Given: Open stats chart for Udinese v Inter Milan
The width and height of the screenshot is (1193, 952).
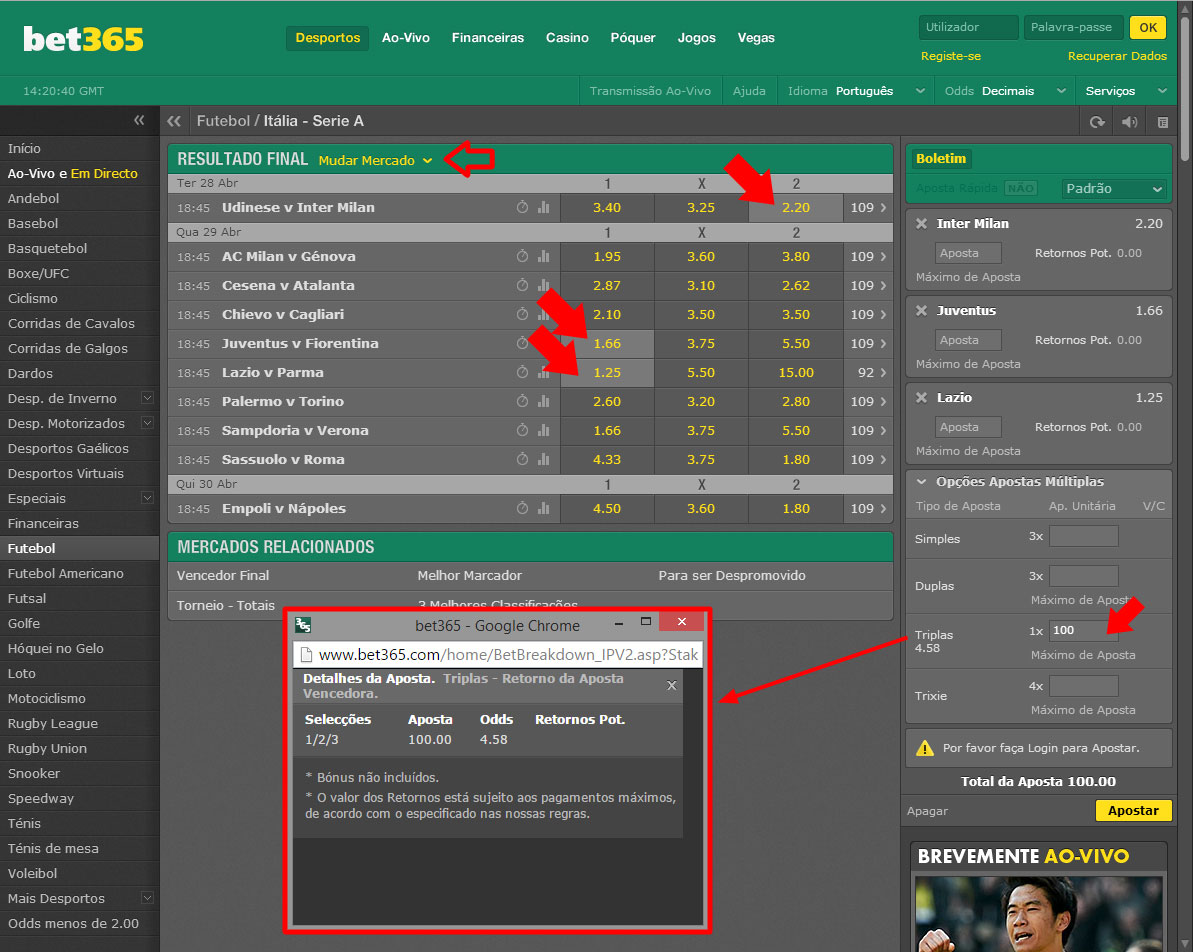Looking at the screenshot, I should pyautogui.click(x=544, y=208).
